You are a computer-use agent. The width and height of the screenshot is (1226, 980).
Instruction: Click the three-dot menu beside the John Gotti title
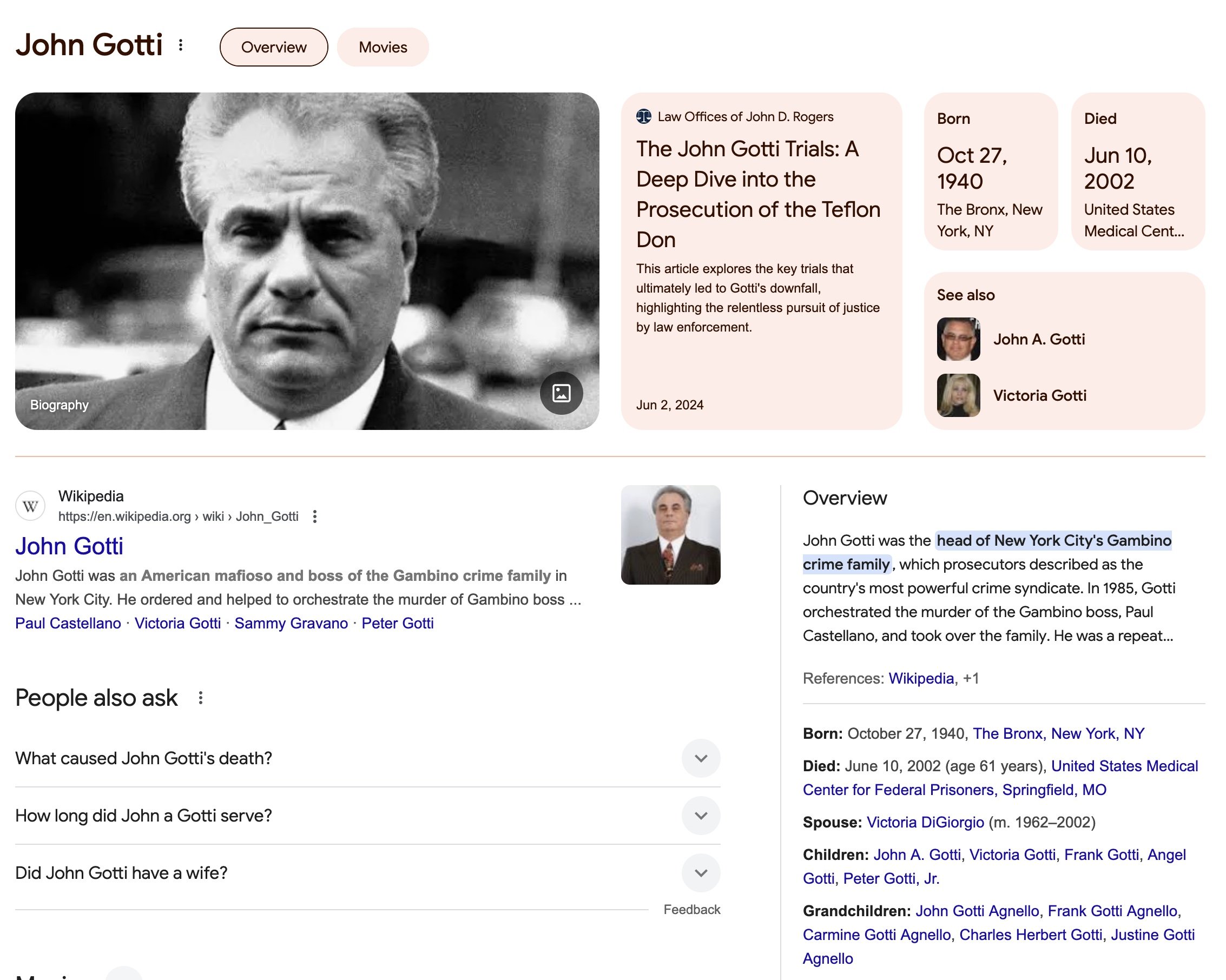[x=180, y=45]
